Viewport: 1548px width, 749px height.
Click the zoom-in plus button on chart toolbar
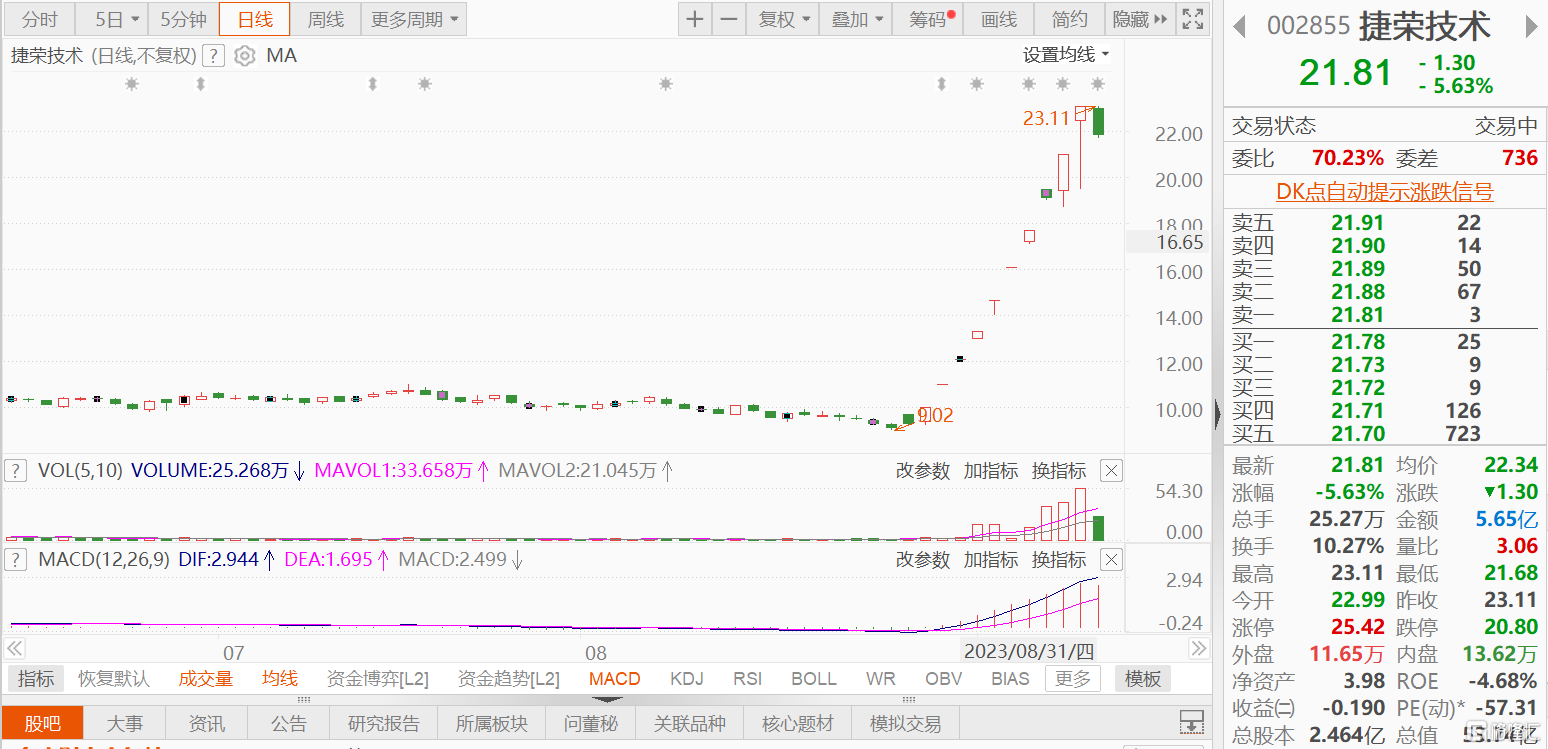click(695, 19)
